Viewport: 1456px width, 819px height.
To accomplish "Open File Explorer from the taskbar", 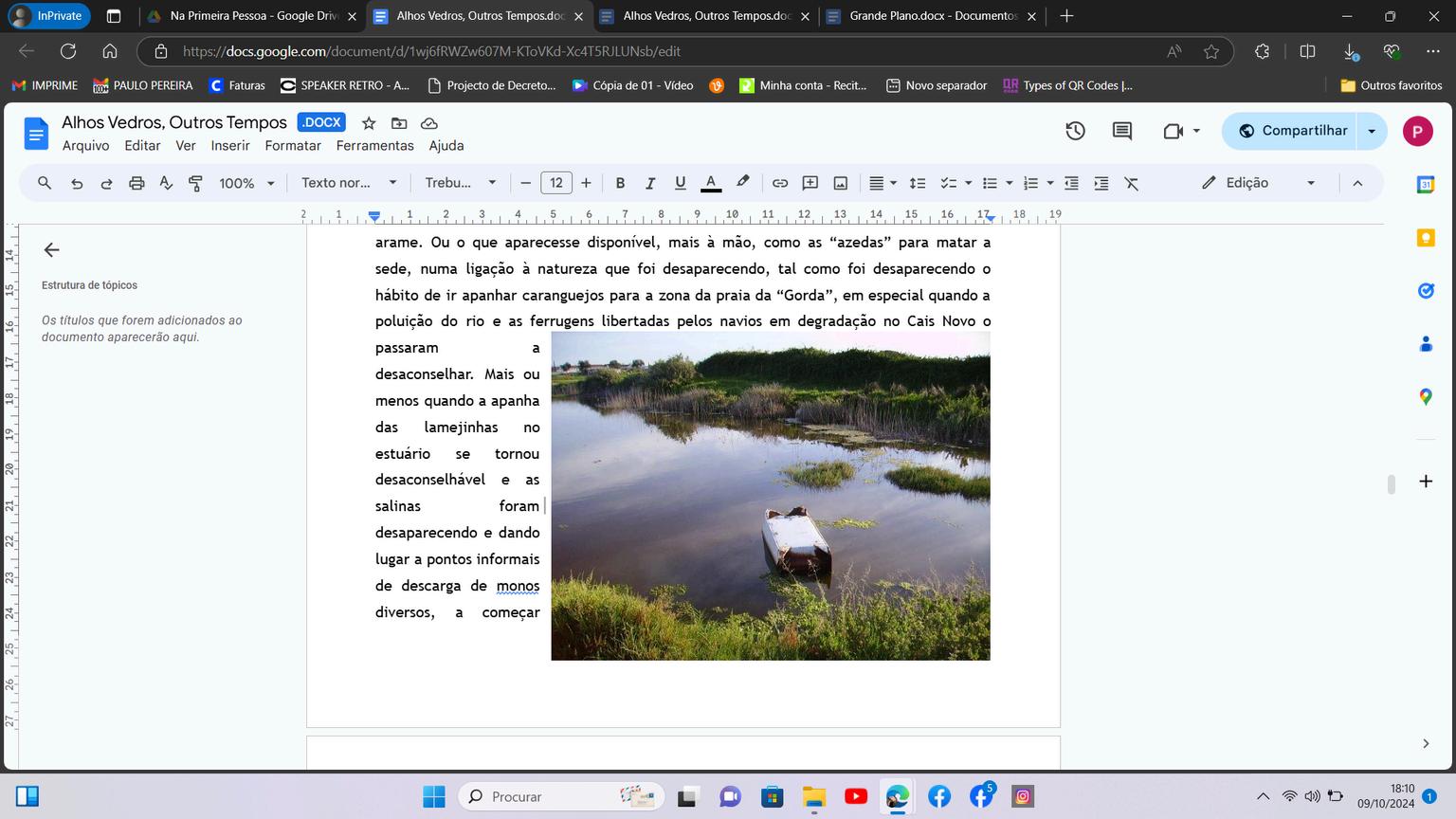I will (813, 796).
